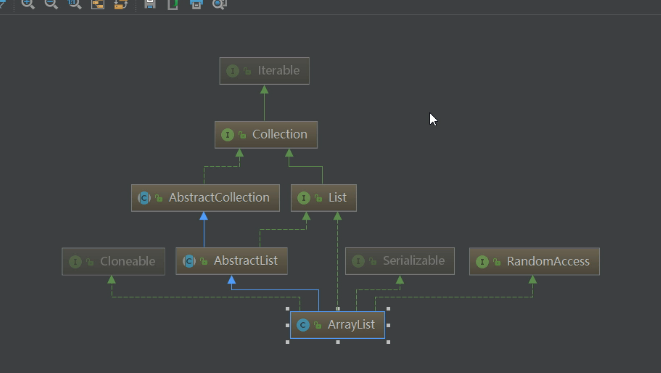Apply current layout to the diagram
This screenshot has height=373, width=661.
pyautogui.click(x=121, y=4)
